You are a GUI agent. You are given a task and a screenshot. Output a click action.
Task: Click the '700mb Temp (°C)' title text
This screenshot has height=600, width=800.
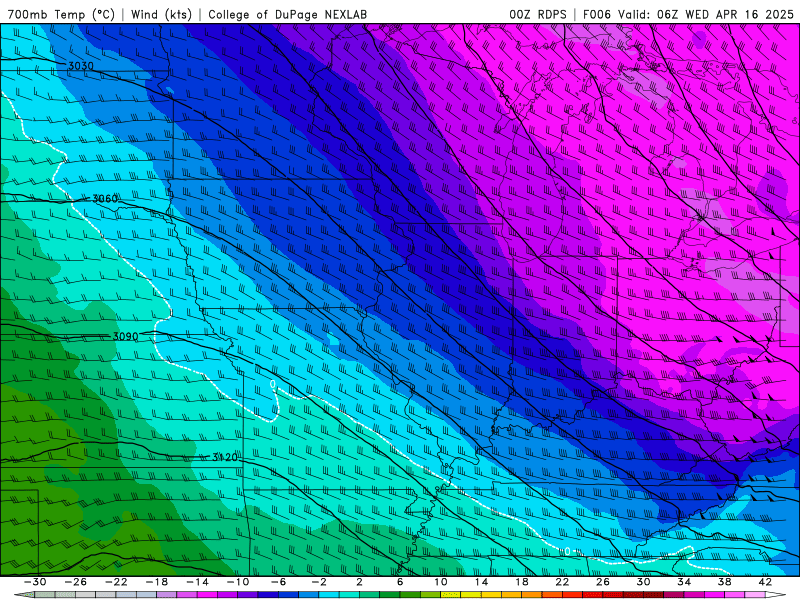click(61, 14)
